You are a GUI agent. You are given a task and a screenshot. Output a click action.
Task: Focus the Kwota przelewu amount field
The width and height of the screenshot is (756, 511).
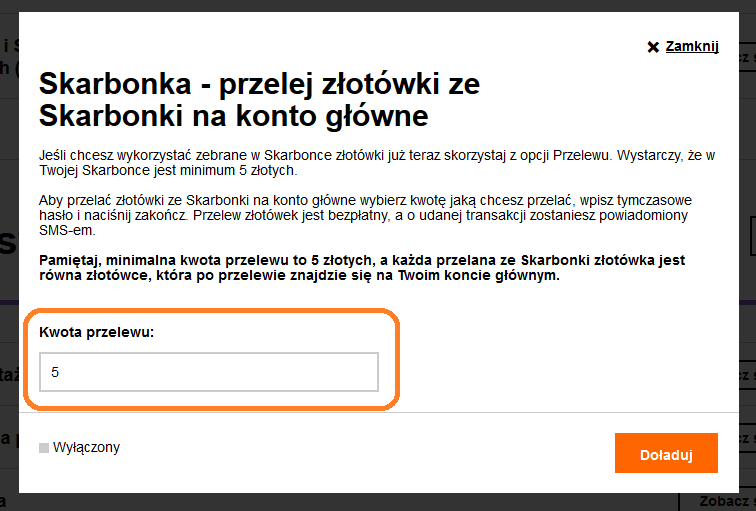point(209,372)
